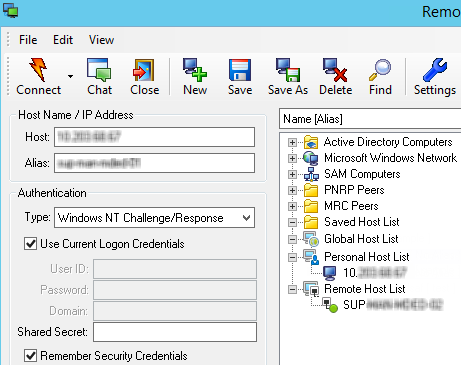Screen dimensions: 461x365
Task: Open the View menu
Action: click(101, 40)
